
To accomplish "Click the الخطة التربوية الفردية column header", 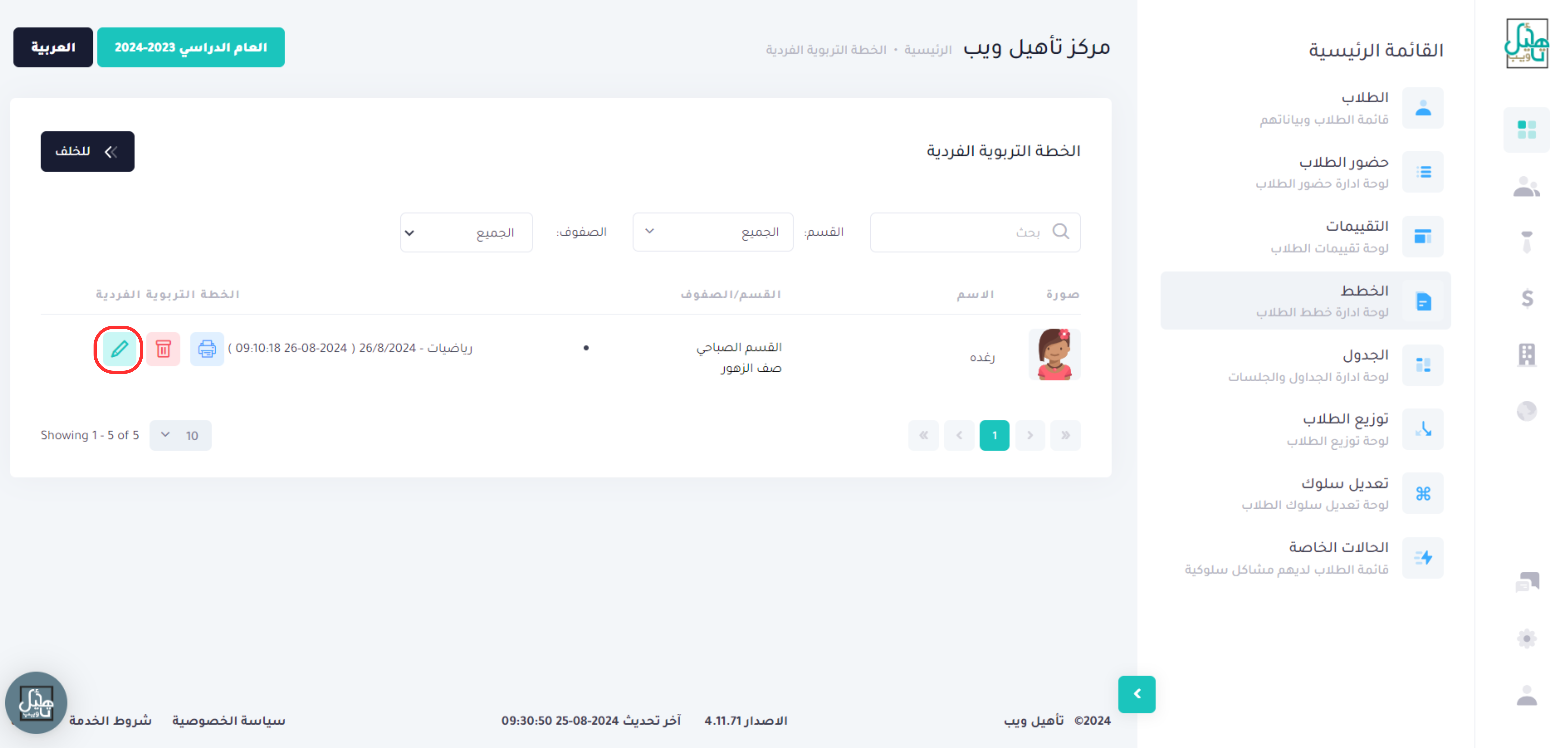I will click(168, 294).
